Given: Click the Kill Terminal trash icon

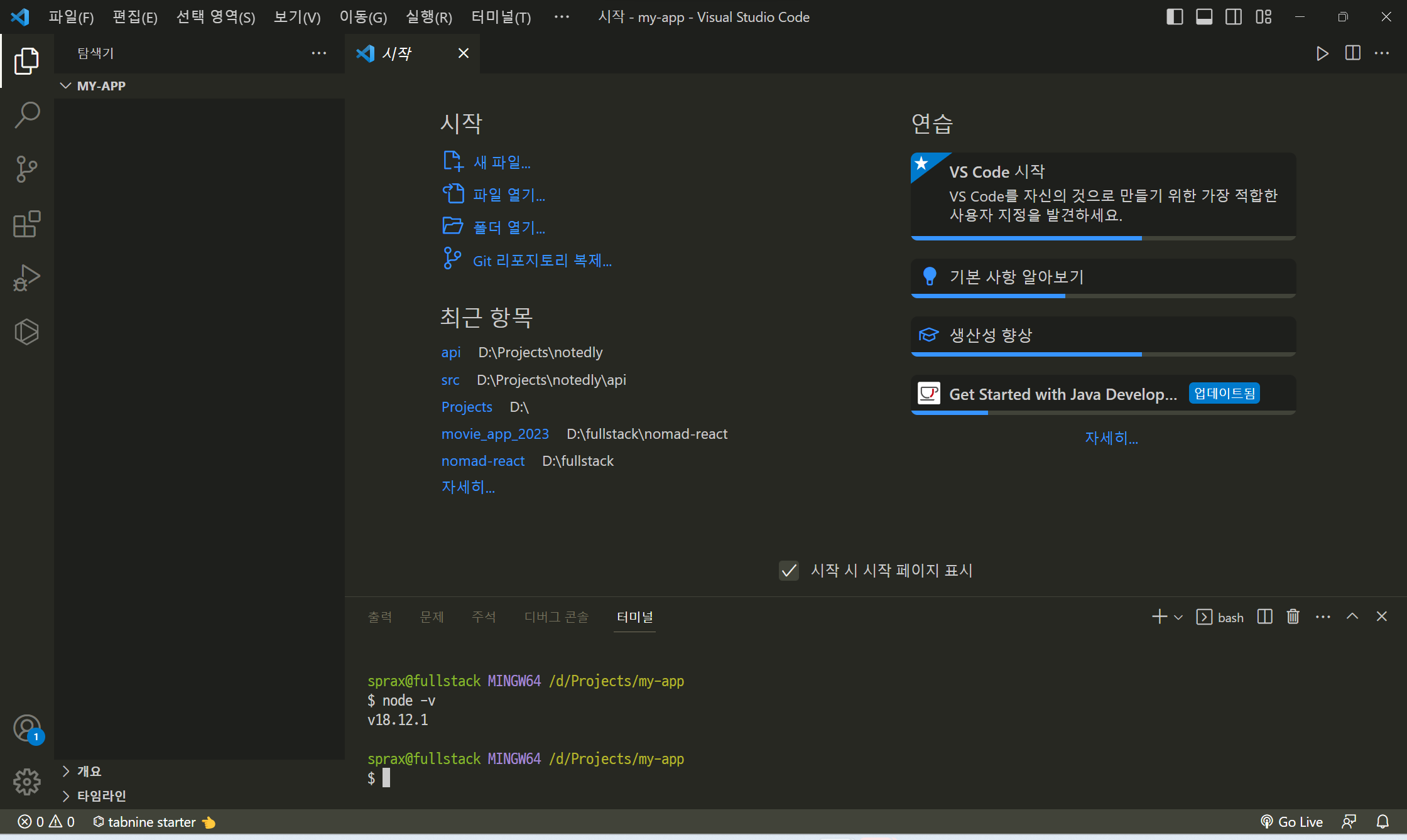Looking at the screenshot, I should 1293,617.
